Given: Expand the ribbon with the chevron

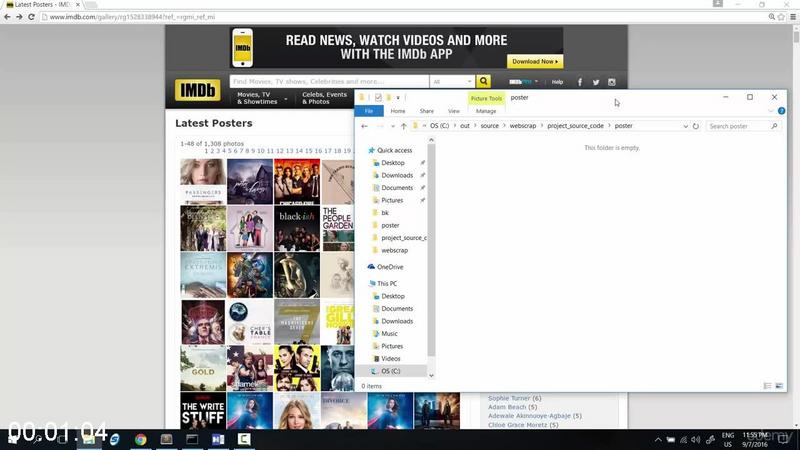Looking at the screenshot, I should (x=770, y=111).
